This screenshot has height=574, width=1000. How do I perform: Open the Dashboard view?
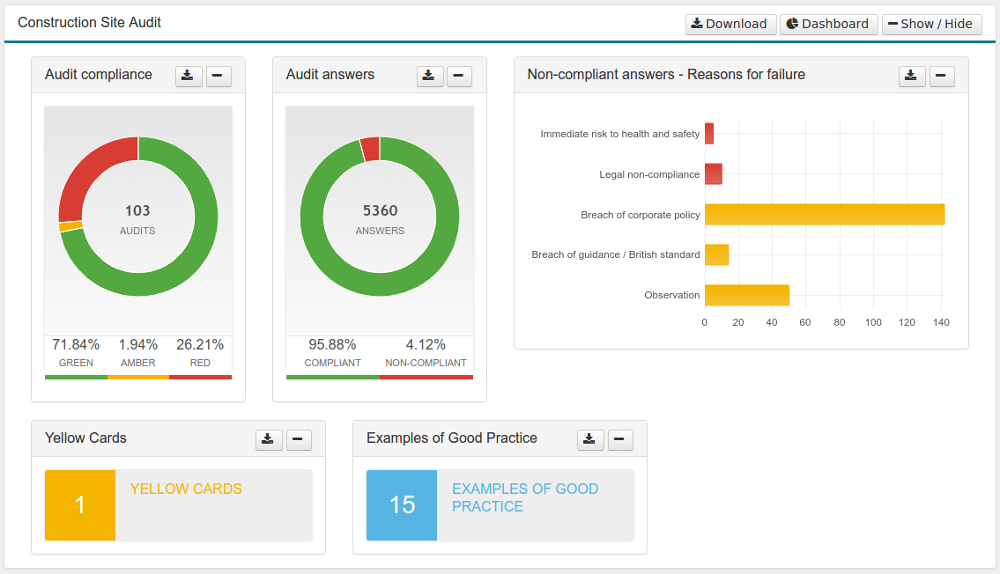click(828, 24)
